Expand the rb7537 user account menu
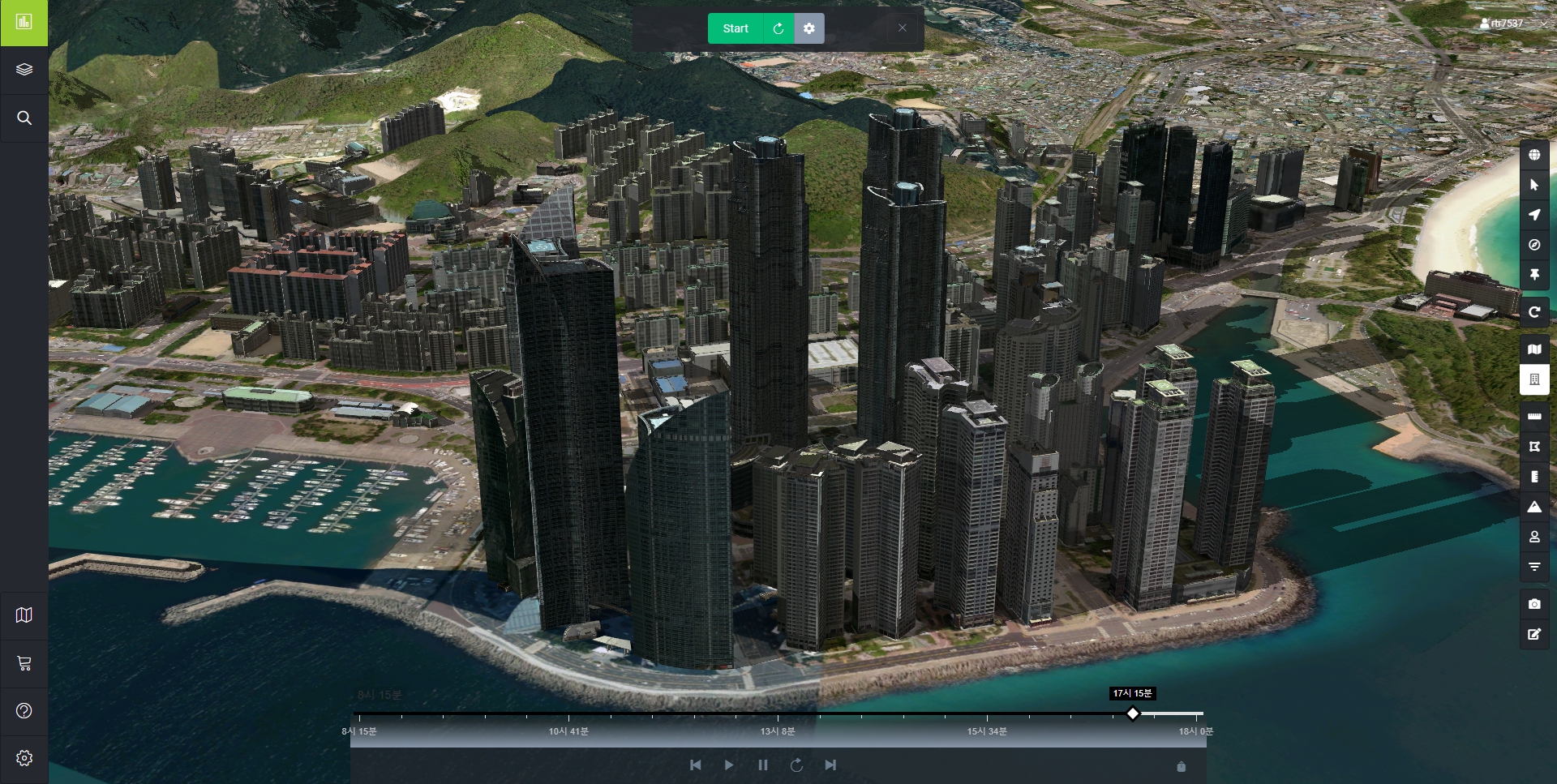 pos(1501,24)
